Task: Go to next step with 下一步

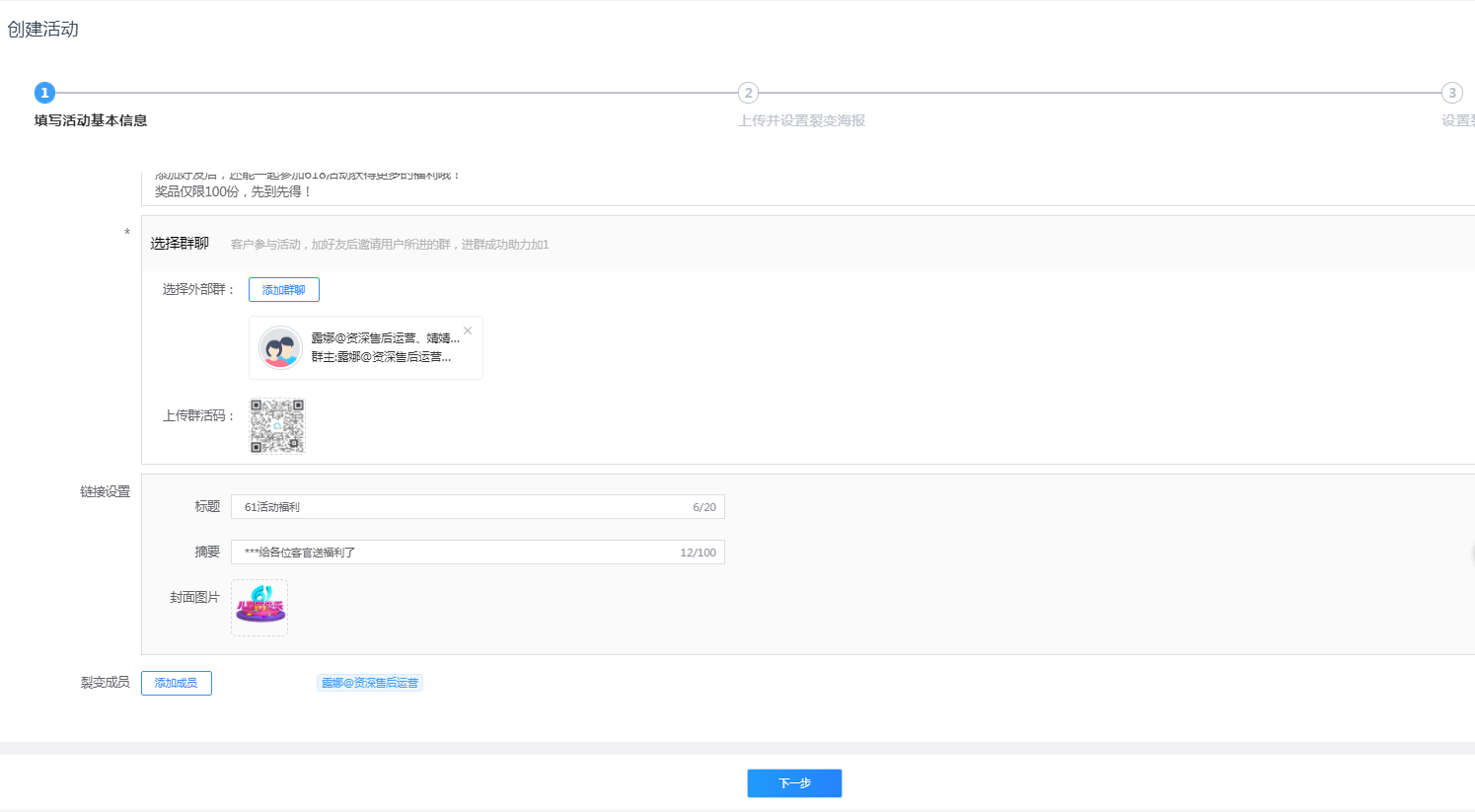Action: 794,783
